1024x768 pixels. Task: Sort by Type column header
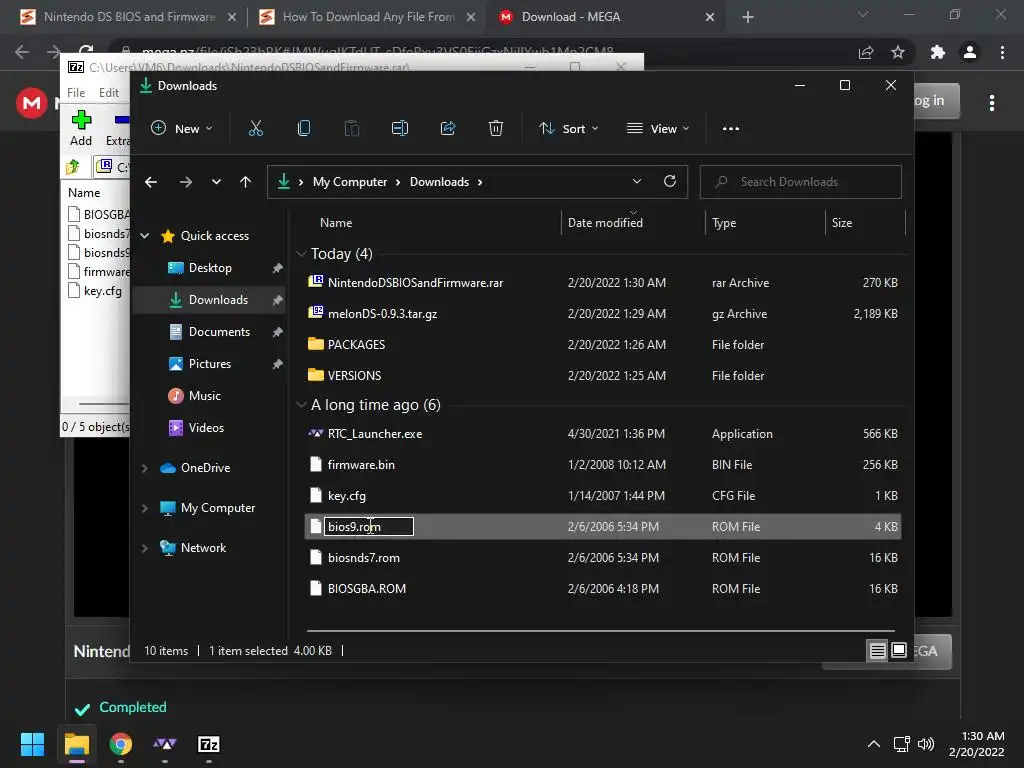click(724, 223)
